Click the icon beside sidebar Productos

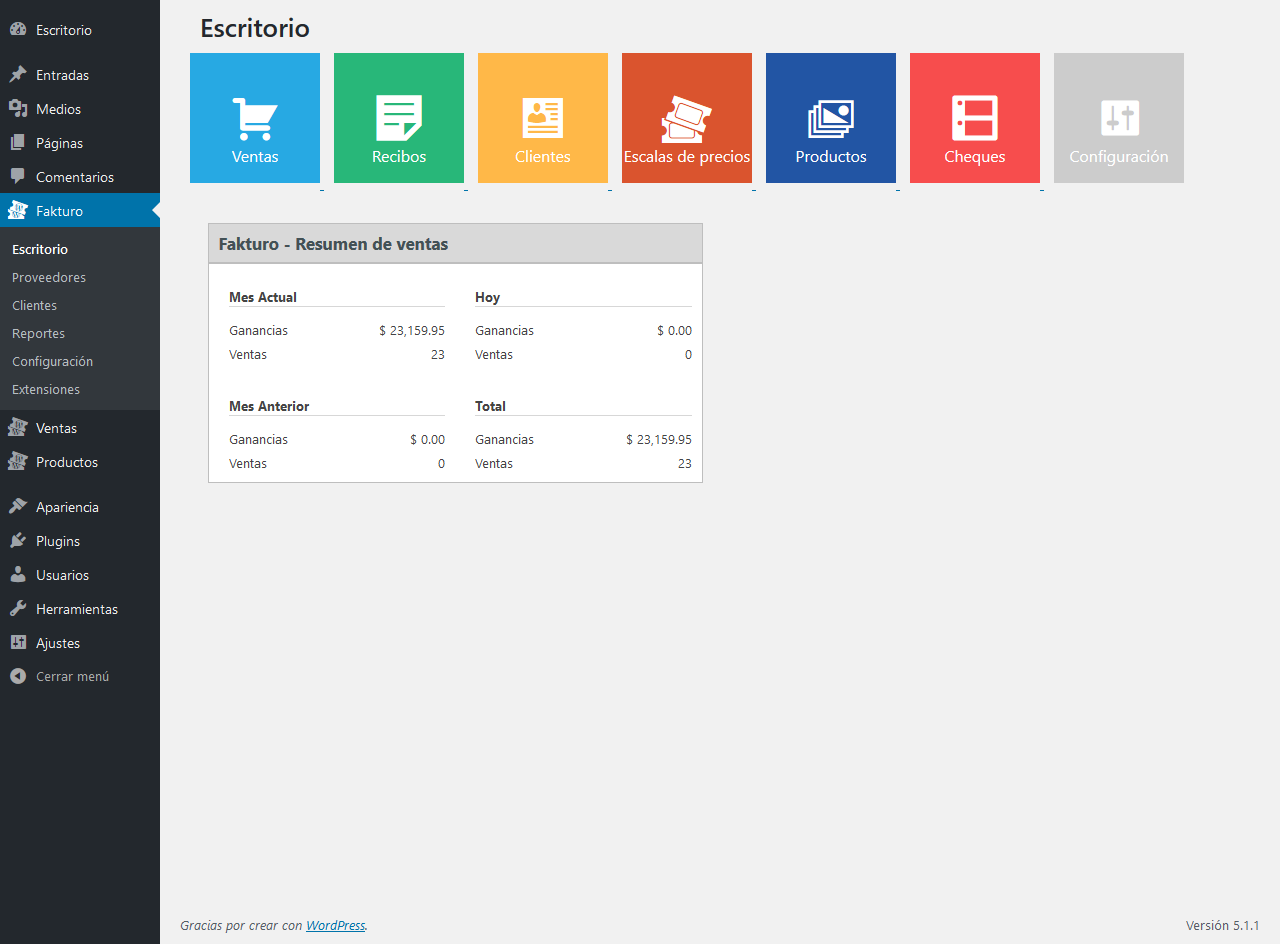pyautogui.click(x=18, y=462)
